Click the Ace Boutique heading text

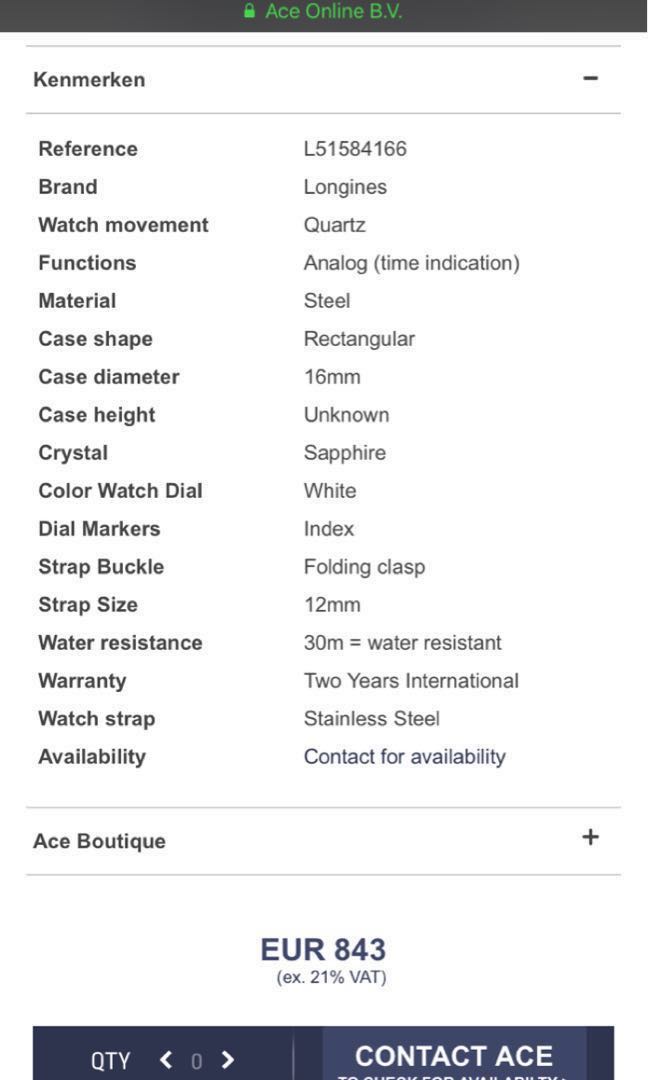(99, 841)
